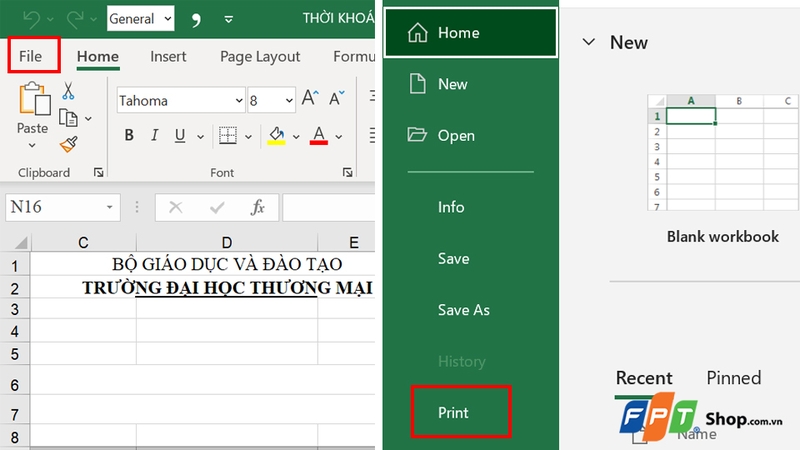The height and width of the screenshot is (450, 800).
Task: Open the Clipboard dialog launcher
Action: 98,173
